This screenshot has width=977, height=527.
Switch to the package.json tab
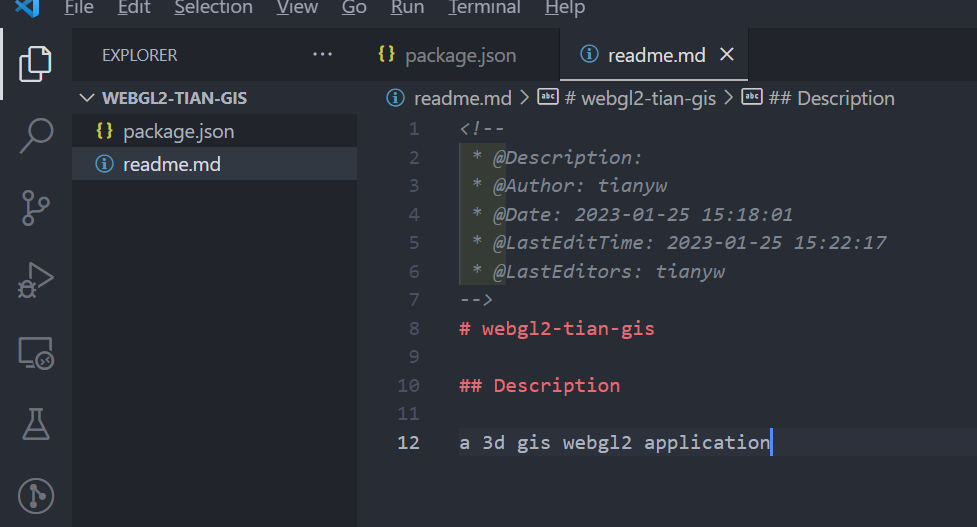point(458,55)
